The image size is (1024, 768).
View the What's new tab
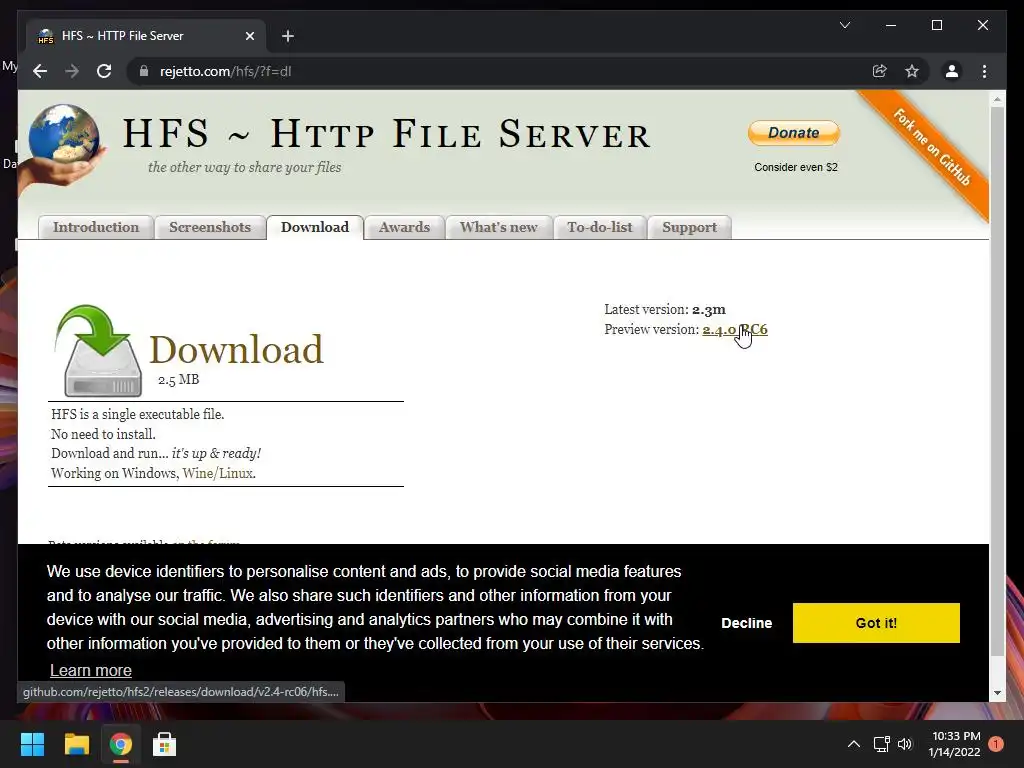click(499, 227)
